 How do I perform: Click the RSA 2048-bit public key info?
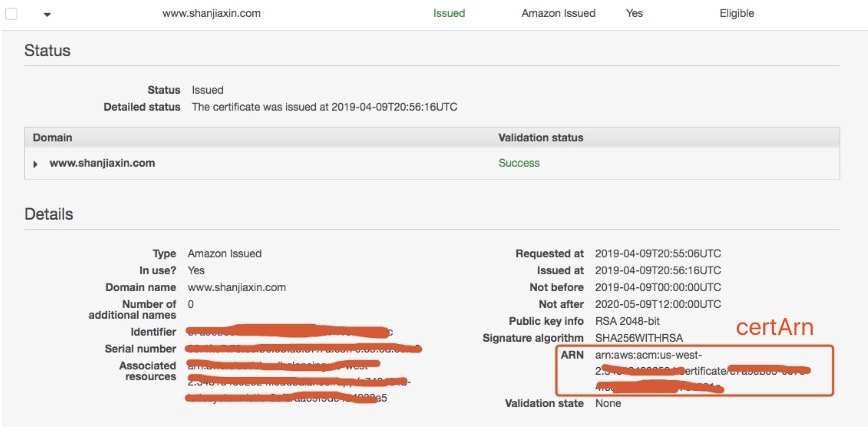[x=627, y=321]
